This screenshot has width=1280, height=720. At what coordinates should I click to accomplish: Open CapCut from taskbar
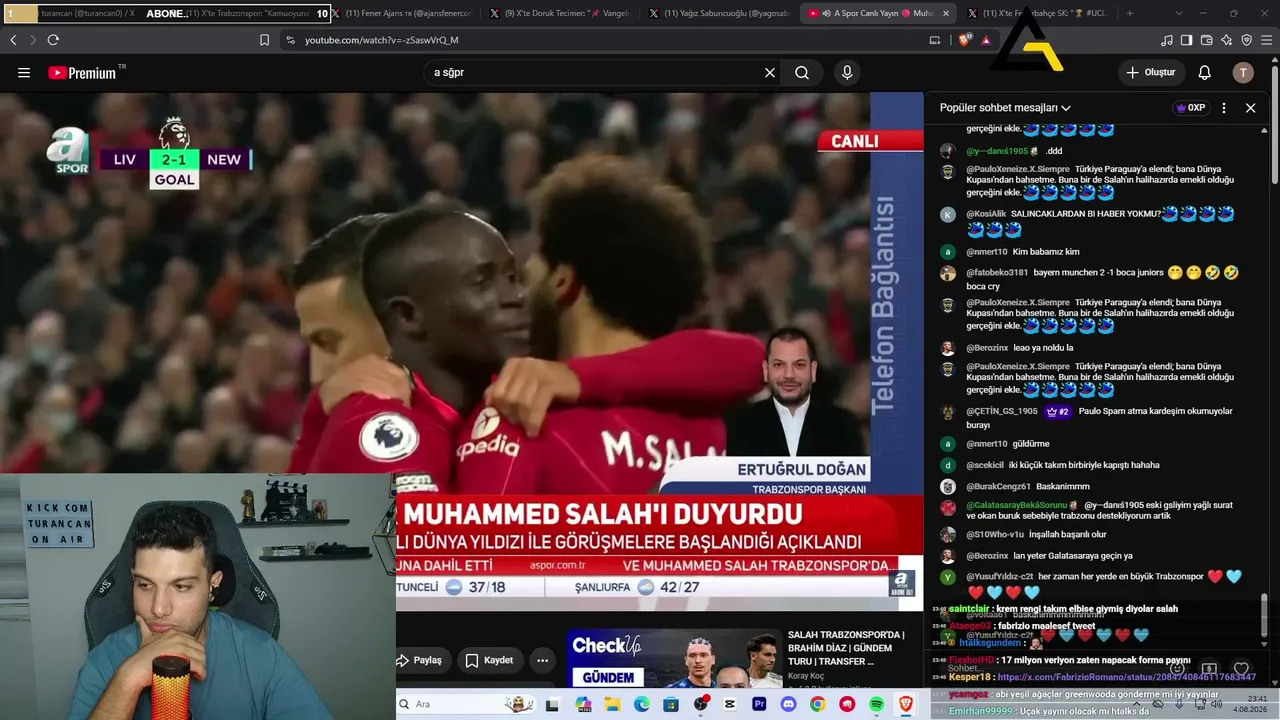tap(730, 704)
